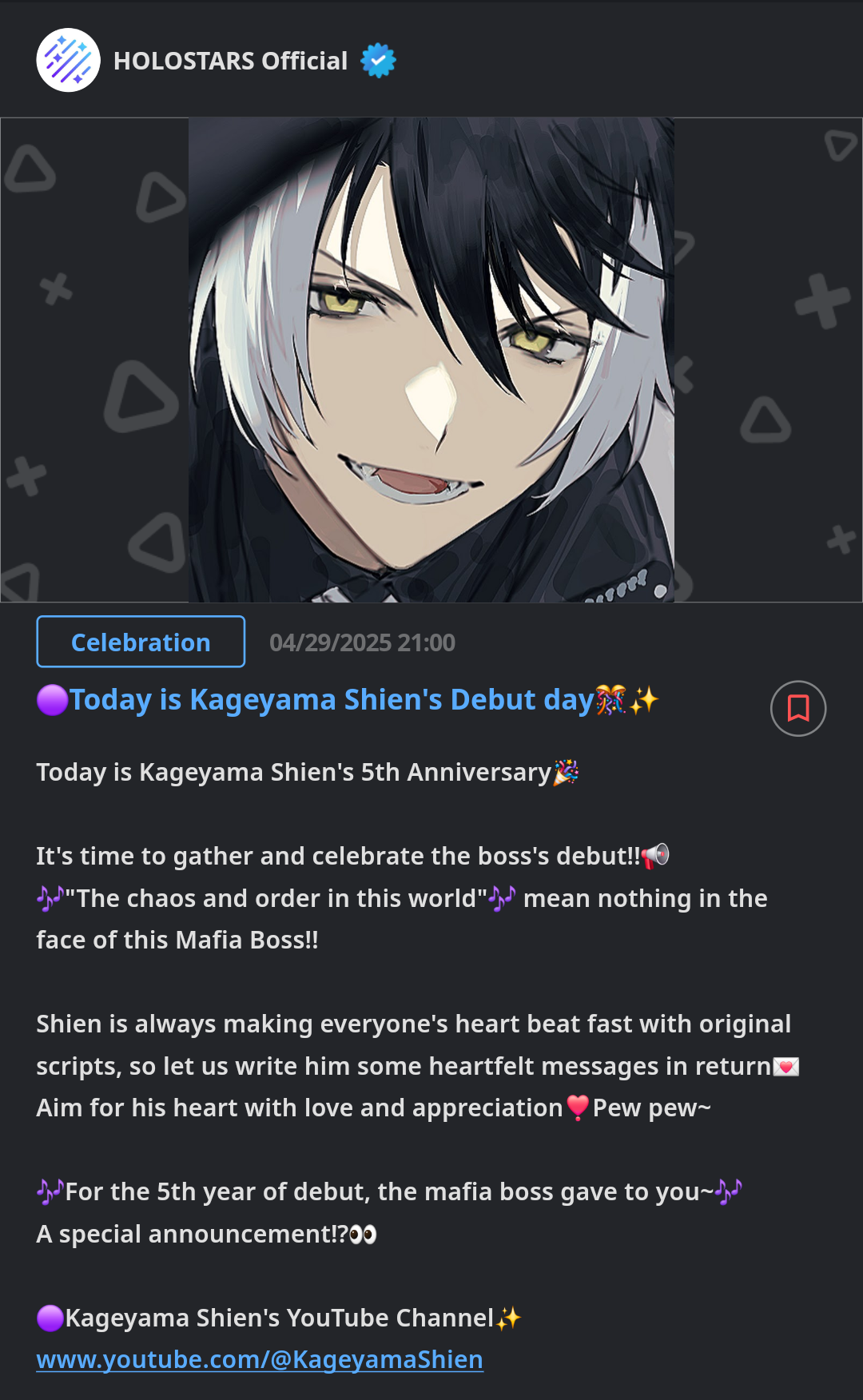
Task: Toggle the bookmark icon for this post
Action: tap(798, 708)
